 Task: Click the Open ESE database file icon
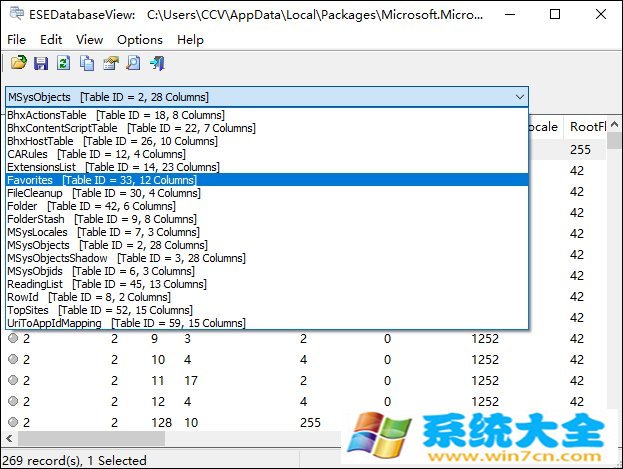[18, 63]
